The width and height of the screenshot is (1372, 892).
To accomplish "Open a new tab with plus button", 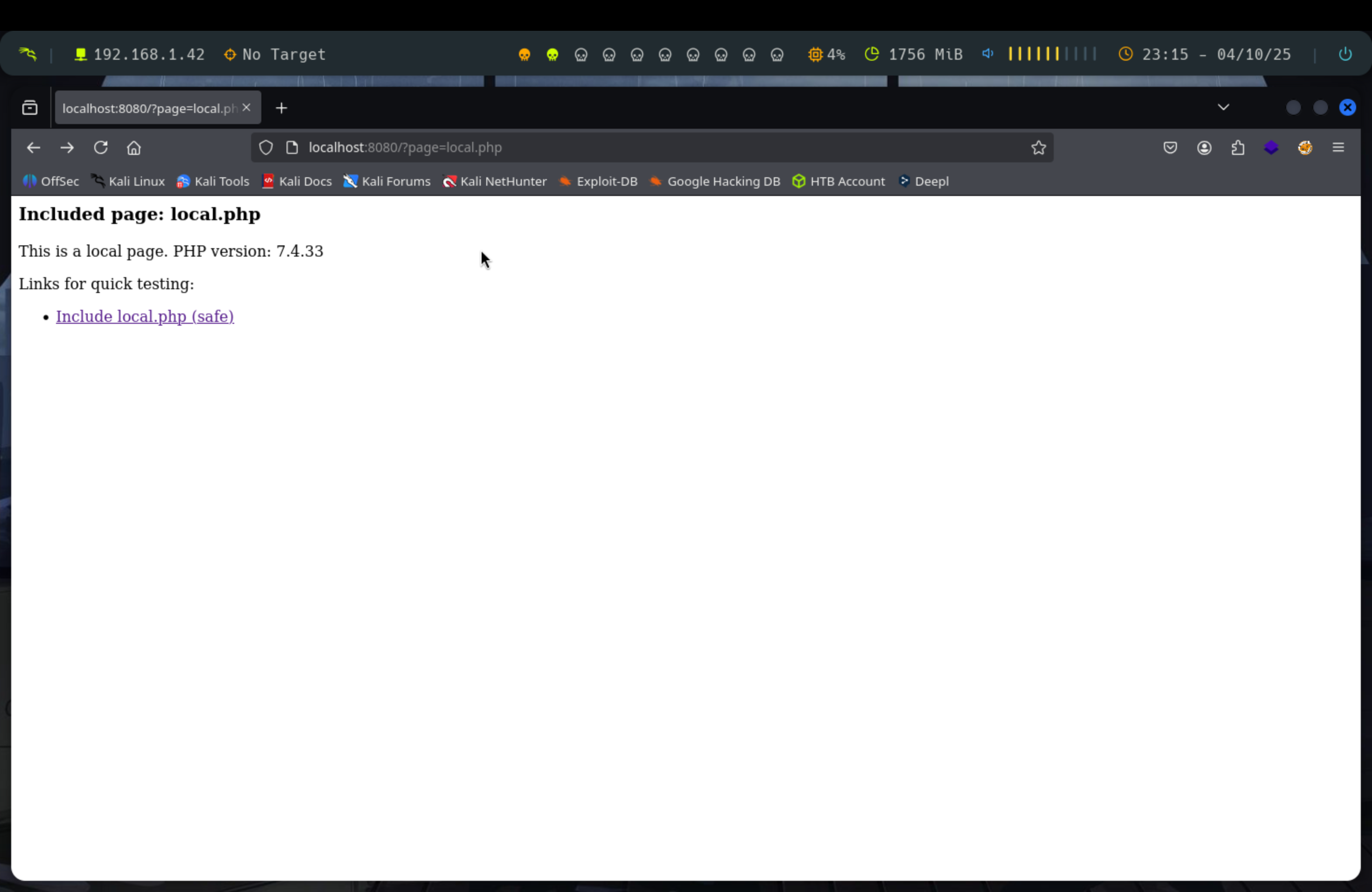I will coord(281,108).
